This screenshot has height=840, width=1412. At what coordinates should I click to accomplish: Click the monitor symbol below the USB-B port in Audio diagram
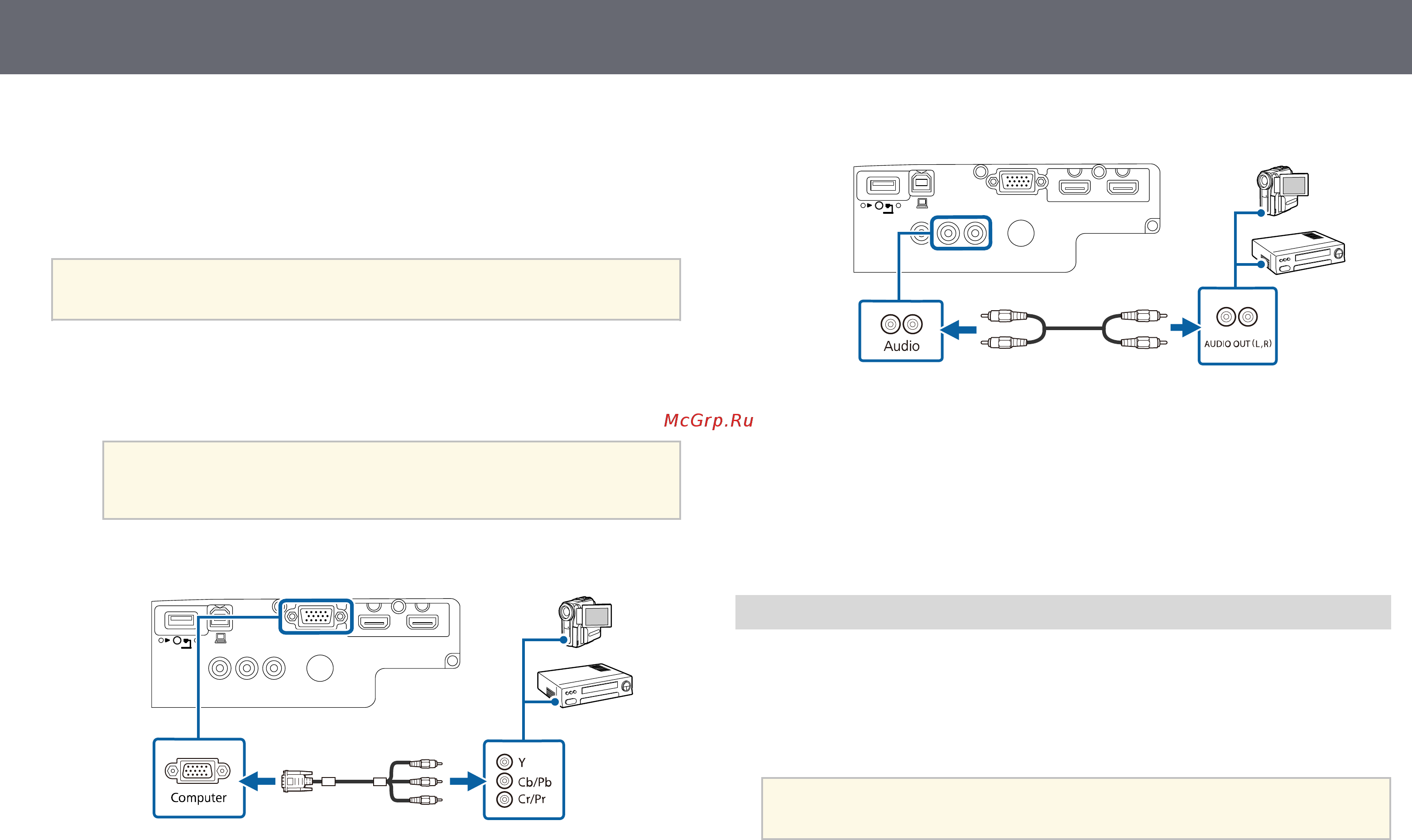[922, 203]
